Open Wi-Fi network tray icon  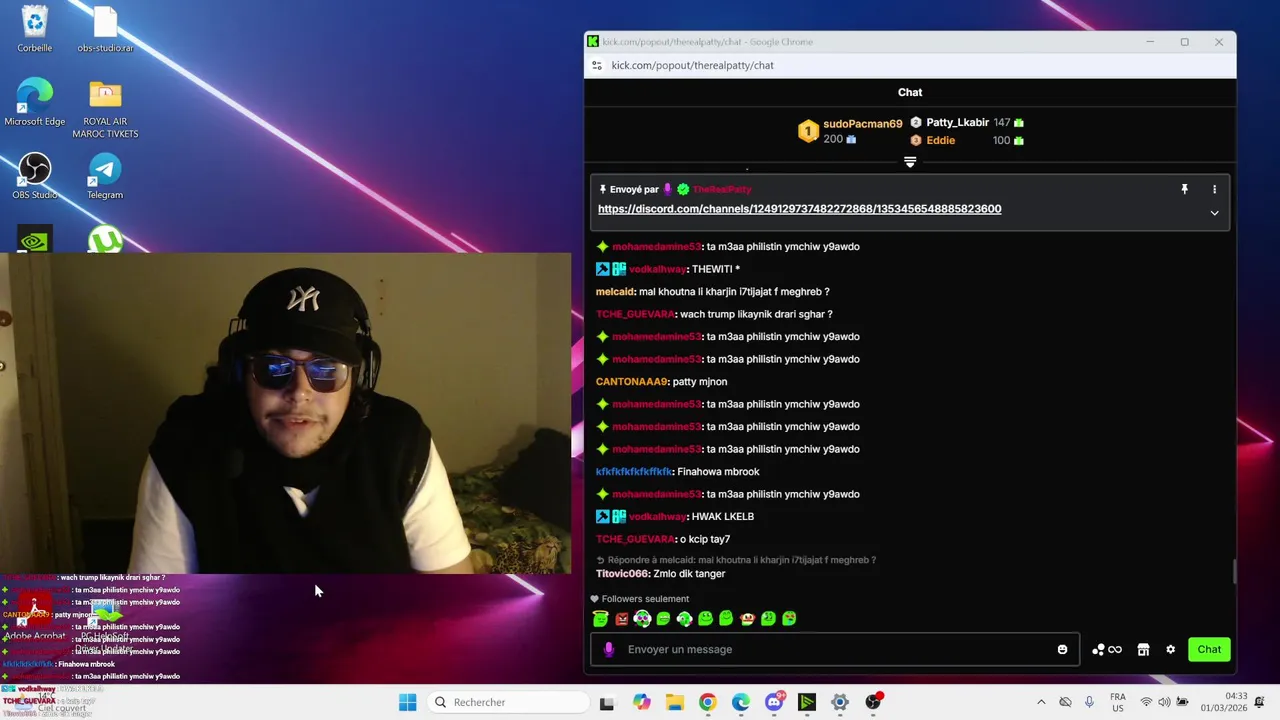point(1146,702)
